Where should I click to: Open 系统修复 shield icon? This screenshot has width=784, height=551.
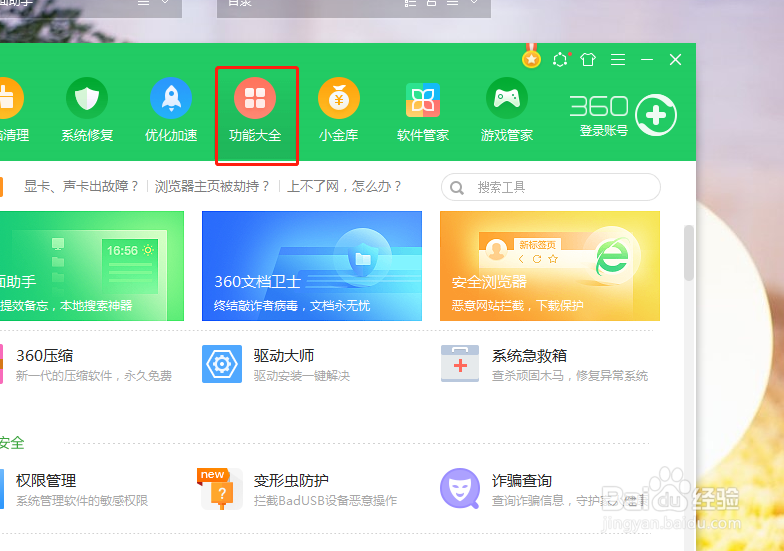point(87,98)
